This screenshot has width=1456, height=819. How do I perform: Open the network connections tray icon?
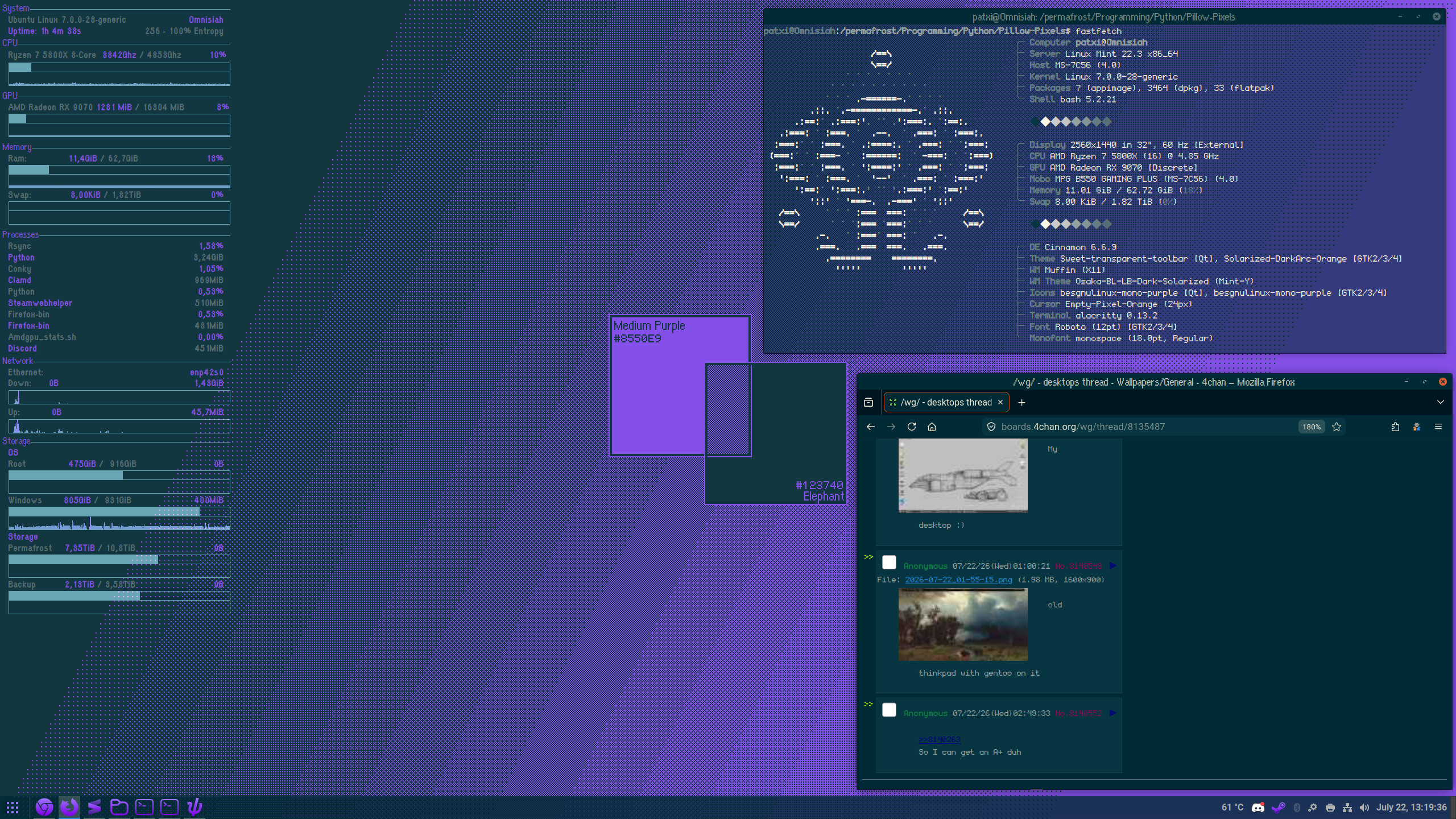1347,808
